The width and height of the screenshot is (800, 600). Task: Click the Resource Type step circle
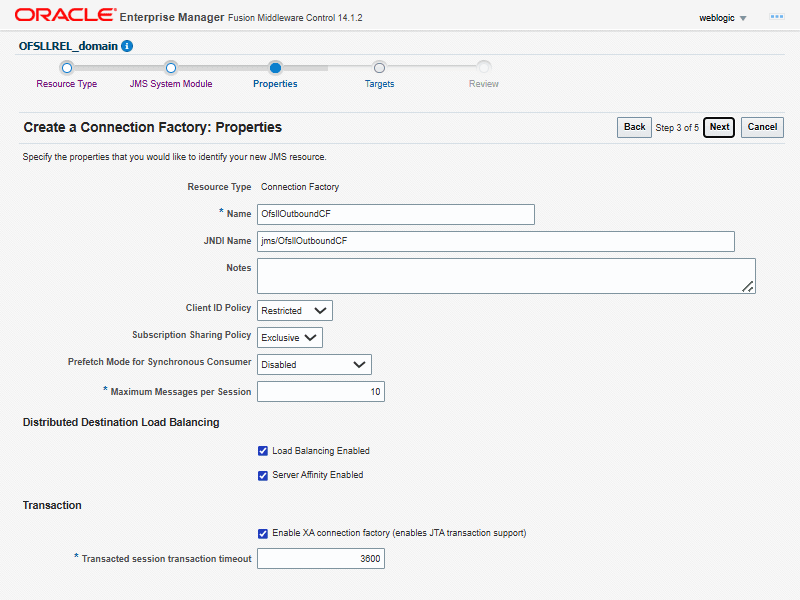67,68
